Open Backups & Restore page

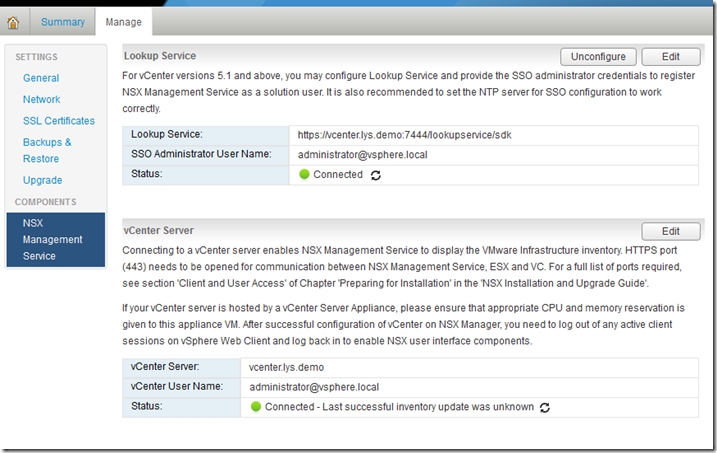(47, 150)
